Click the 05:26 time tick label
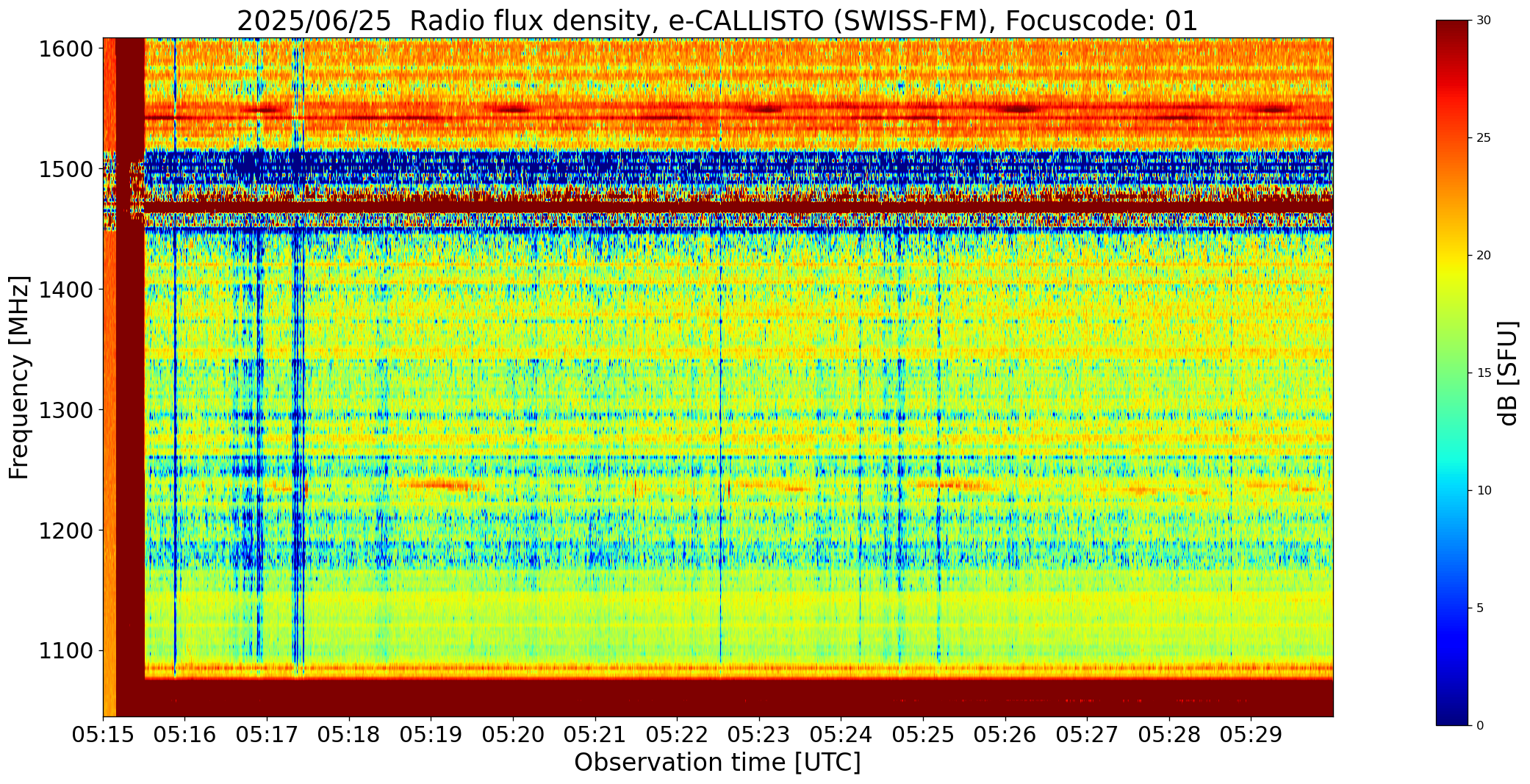1530x784 pixels. click(1005, 735)
